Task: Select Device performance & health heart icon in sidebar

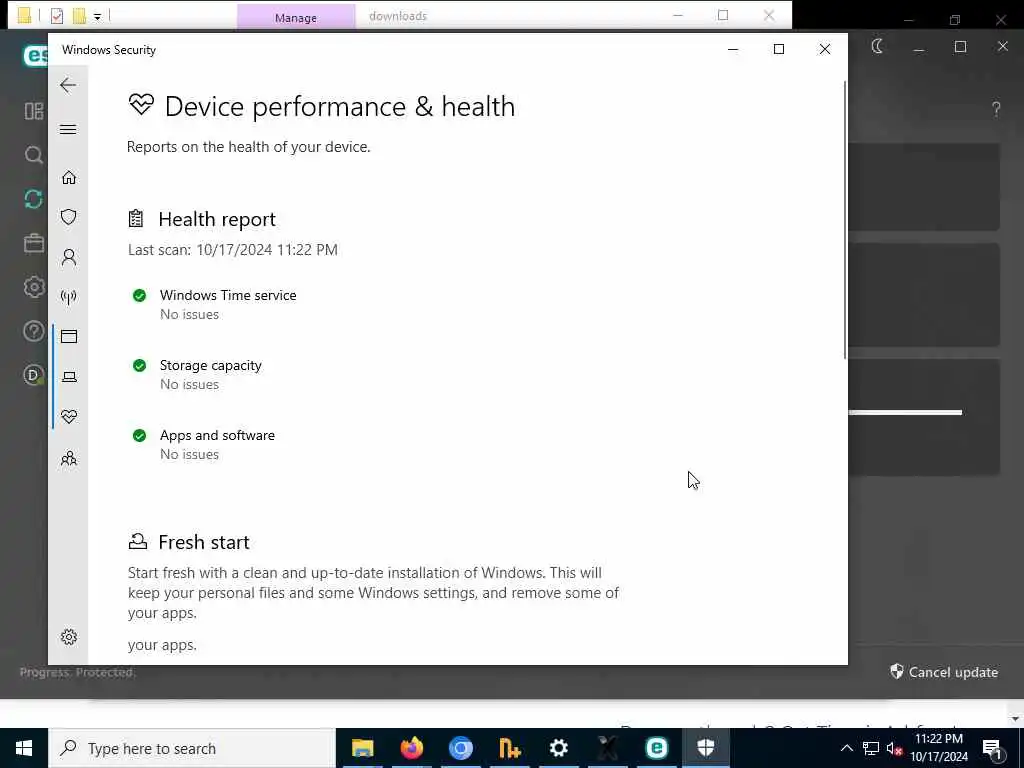Action: pyautogui.click(x=69, y=417)
